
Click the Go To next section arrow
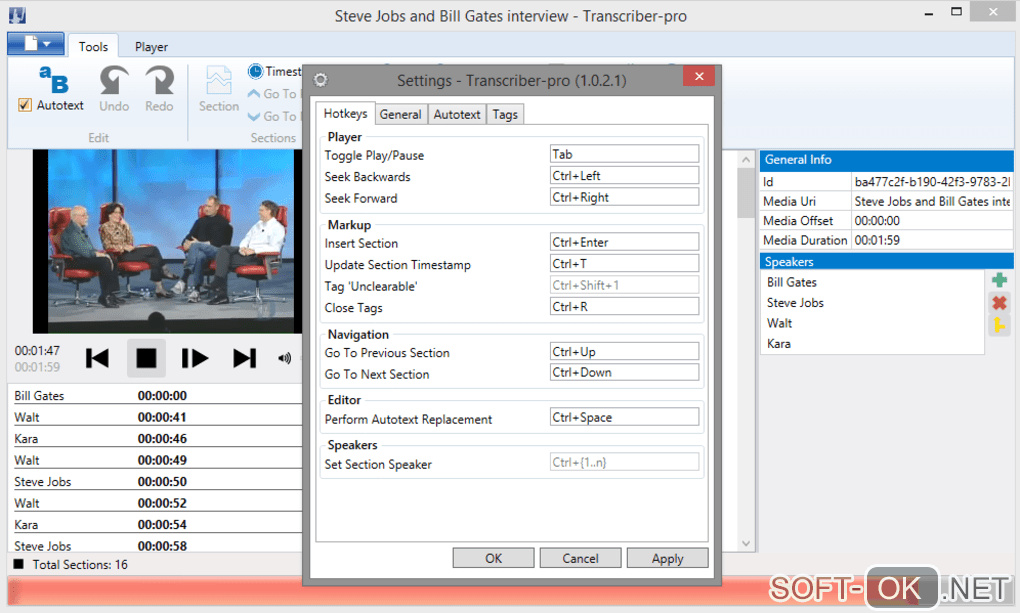[x=254, y=116]
